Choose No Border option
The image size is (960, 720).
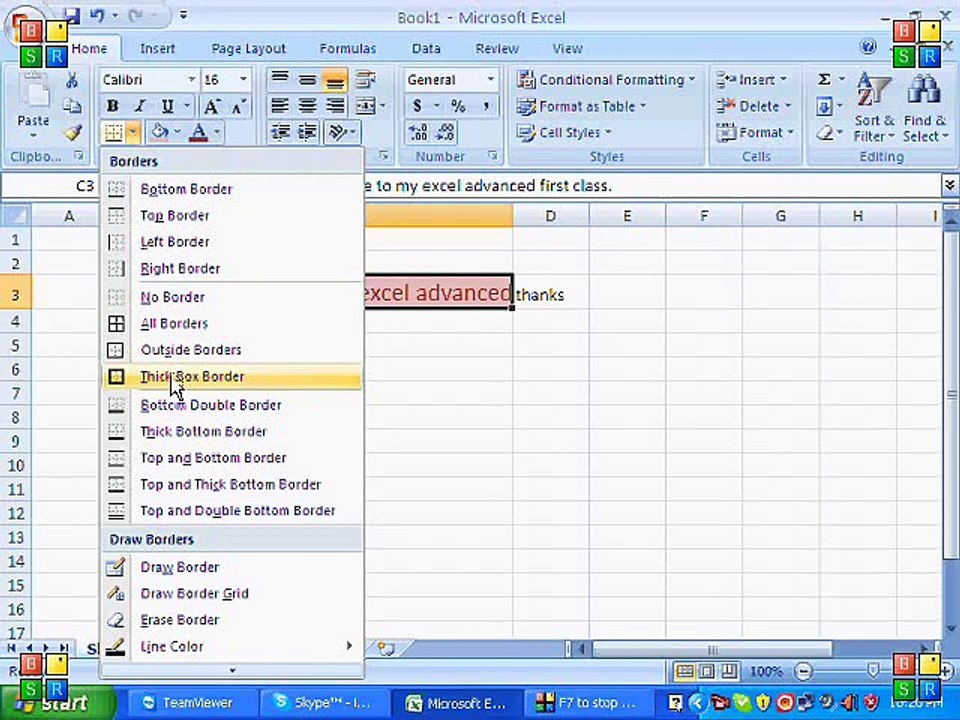coord(231,297)
